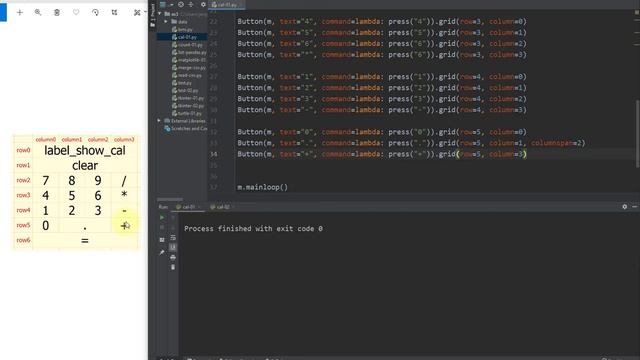Click the print icon in Run panel

click(x=173, y=258)
